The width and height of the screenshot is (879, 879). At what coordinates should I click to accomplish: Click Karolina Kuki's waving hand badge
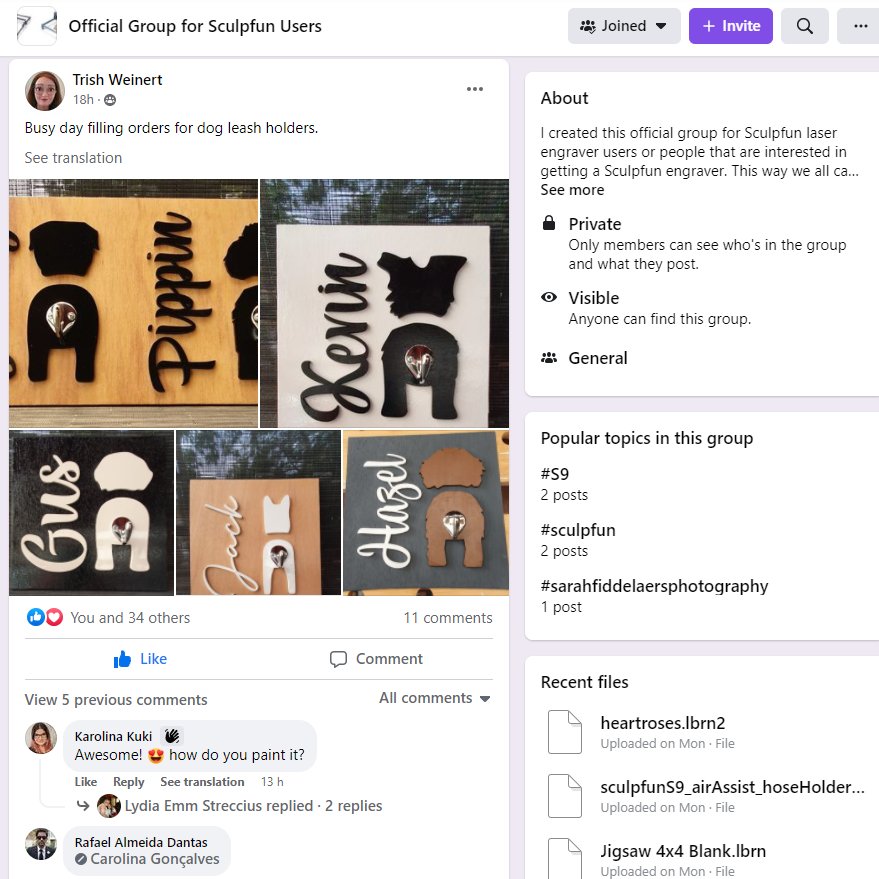tap(172, 735)
